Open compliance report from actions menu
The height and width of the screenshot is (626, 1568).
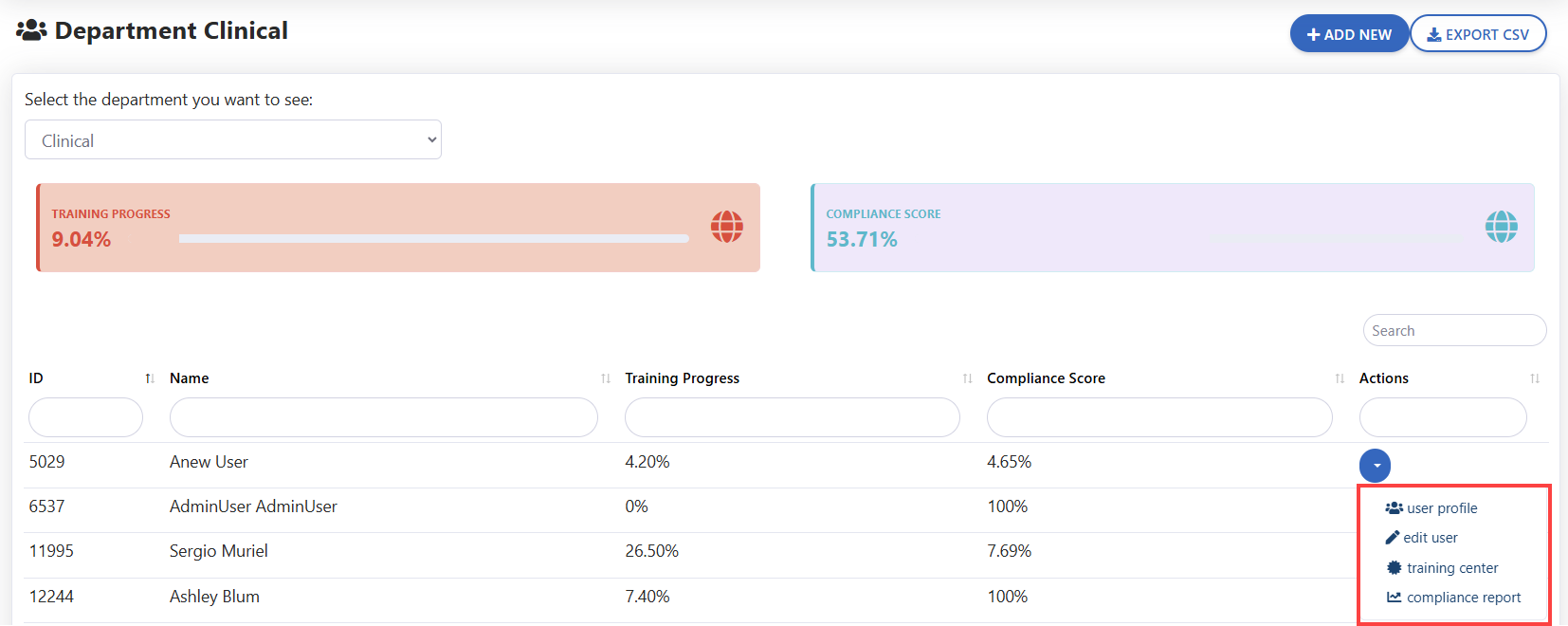point(1463,598)
